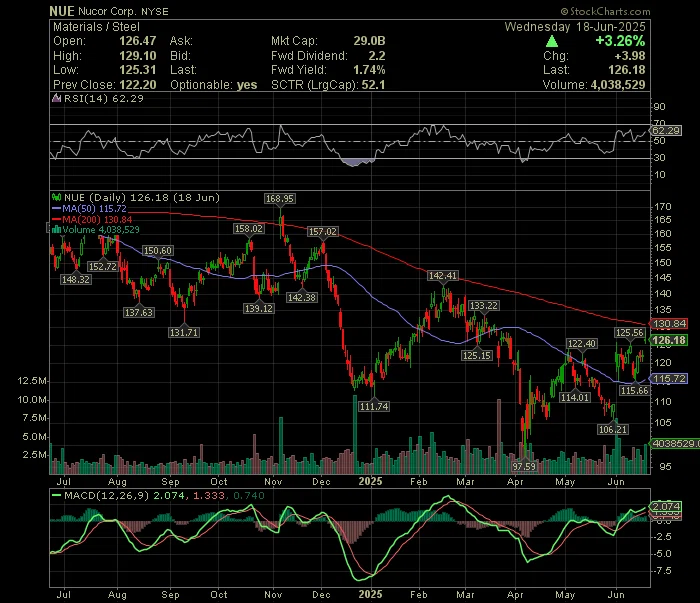Click the Low value 125.31
Viewport: 700px width, 603px height.
pyautogui.click(x=138, y=70)
